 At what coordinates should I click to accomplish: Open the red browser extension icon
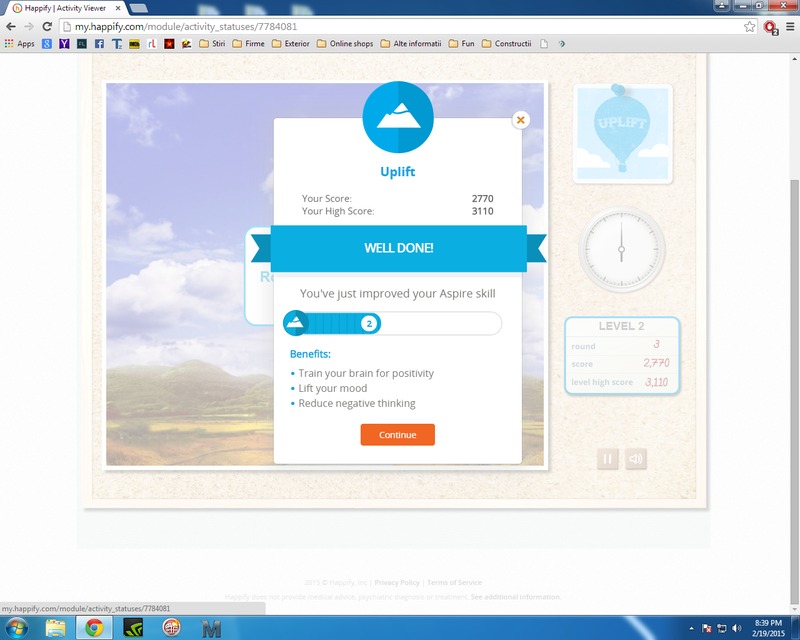tap(770, 27)
